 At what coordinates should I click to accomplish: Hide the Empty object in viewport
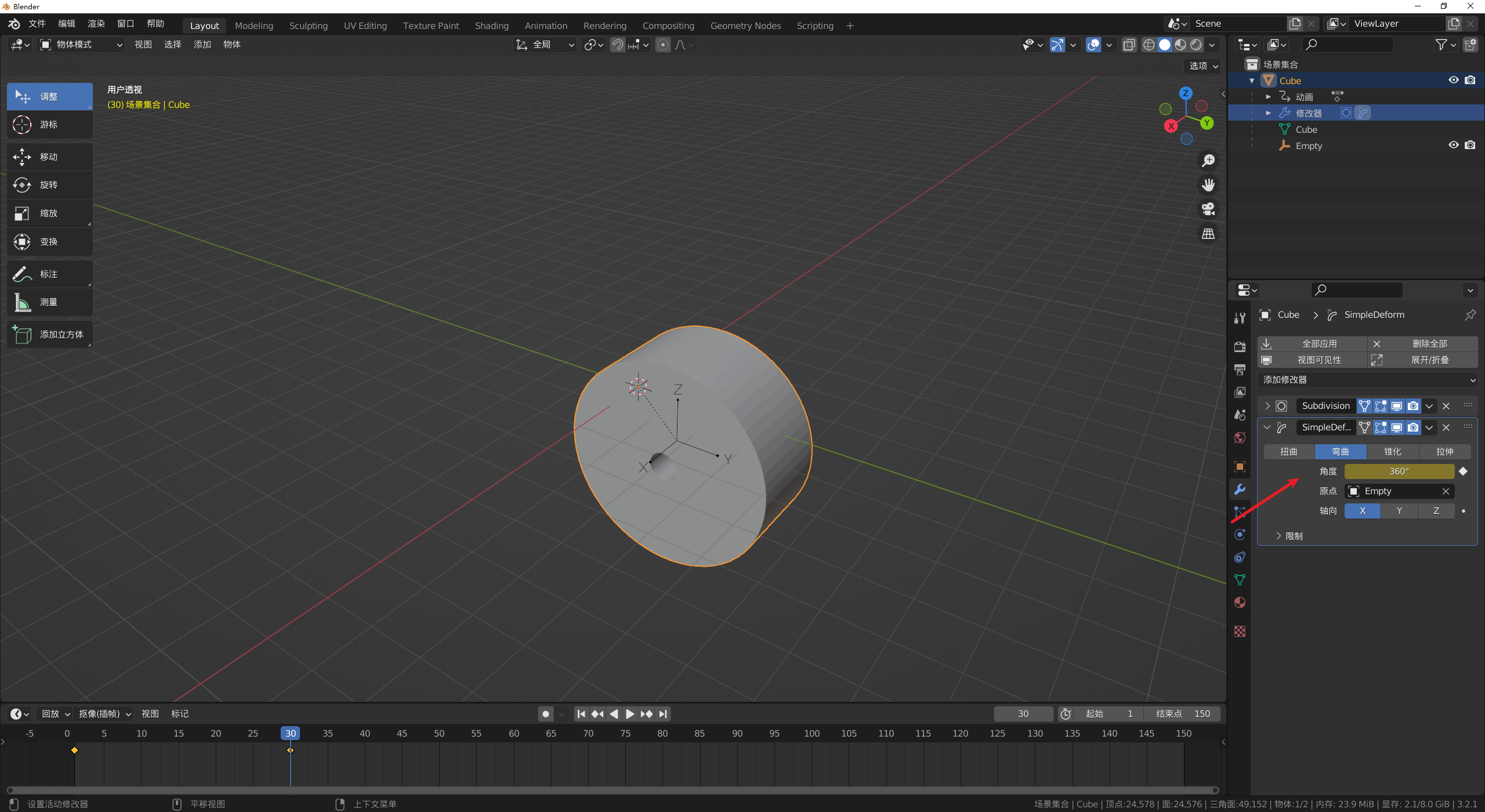[1453, 146]
